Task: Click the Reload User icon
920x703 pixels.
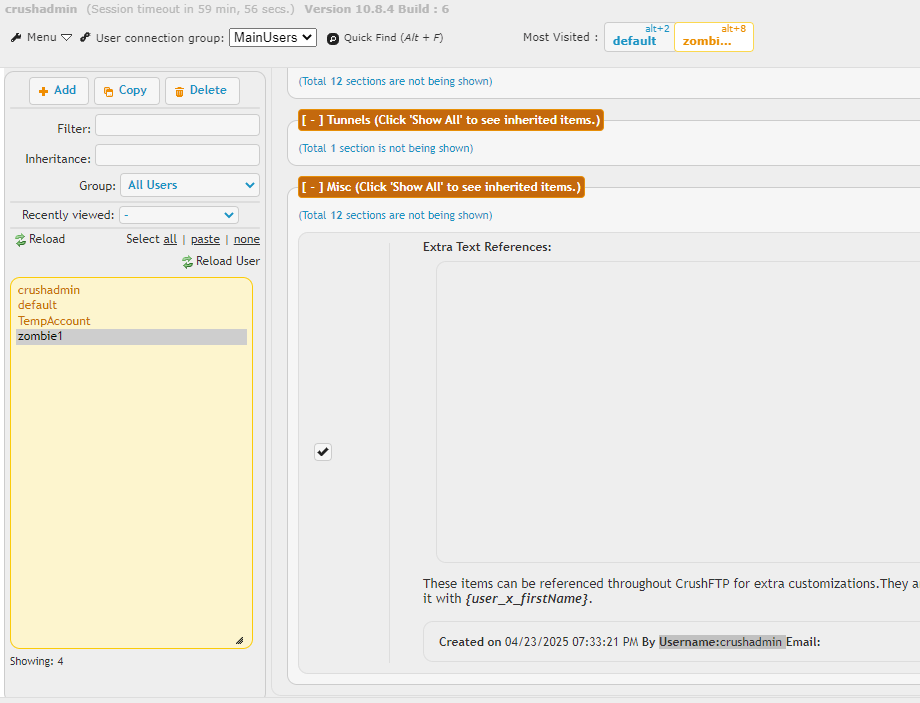Action: coord(187,262)
